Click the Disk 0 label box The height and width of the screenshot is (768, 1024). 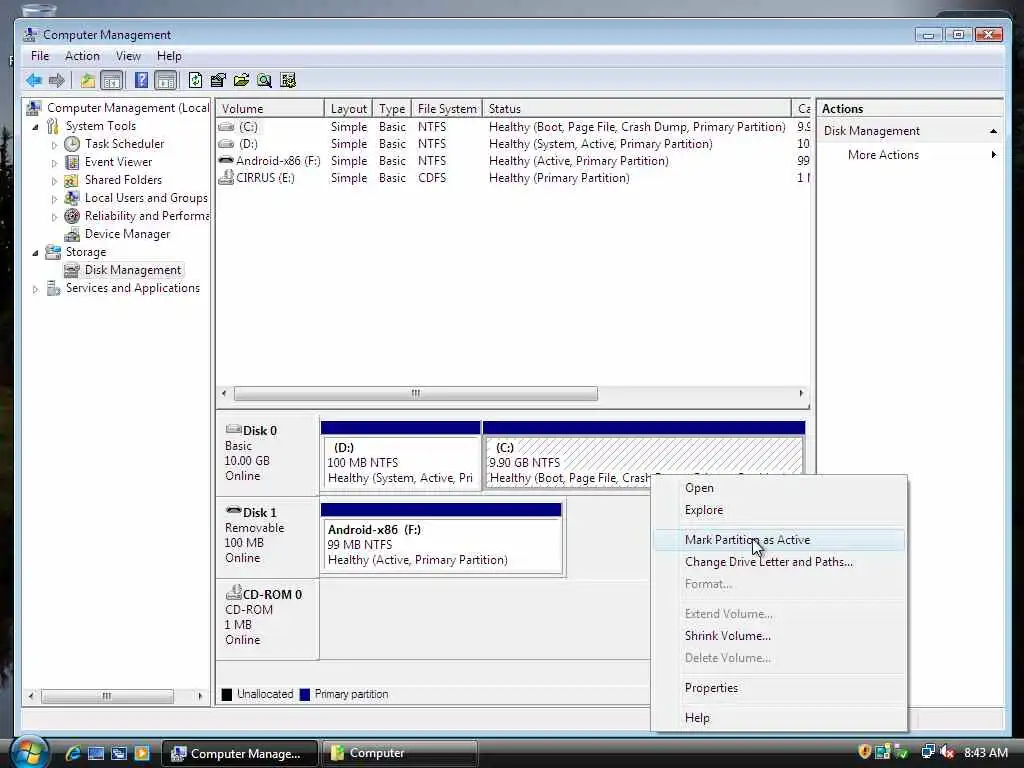click(268, 454)
